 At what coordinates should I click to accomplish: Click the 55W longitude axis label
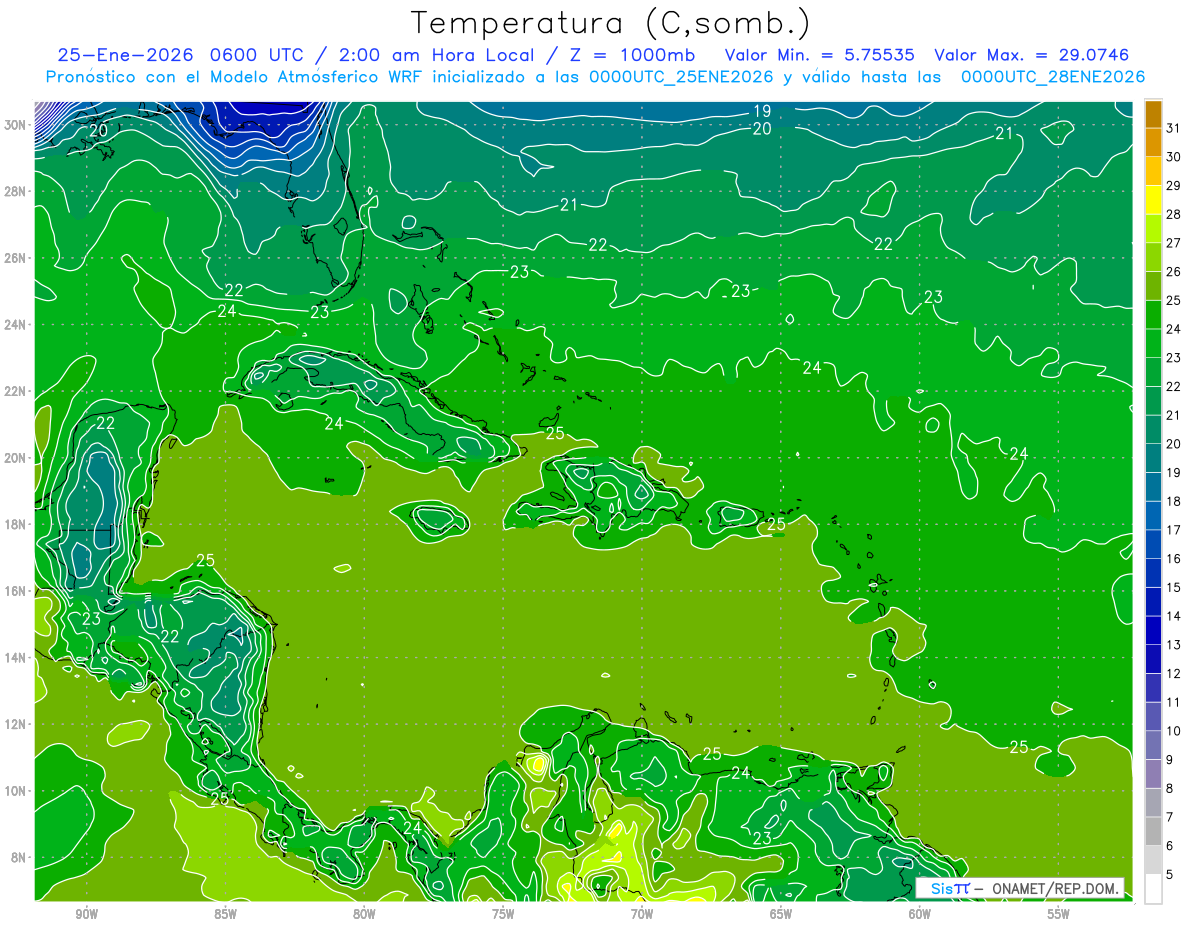pos(1059,914)
